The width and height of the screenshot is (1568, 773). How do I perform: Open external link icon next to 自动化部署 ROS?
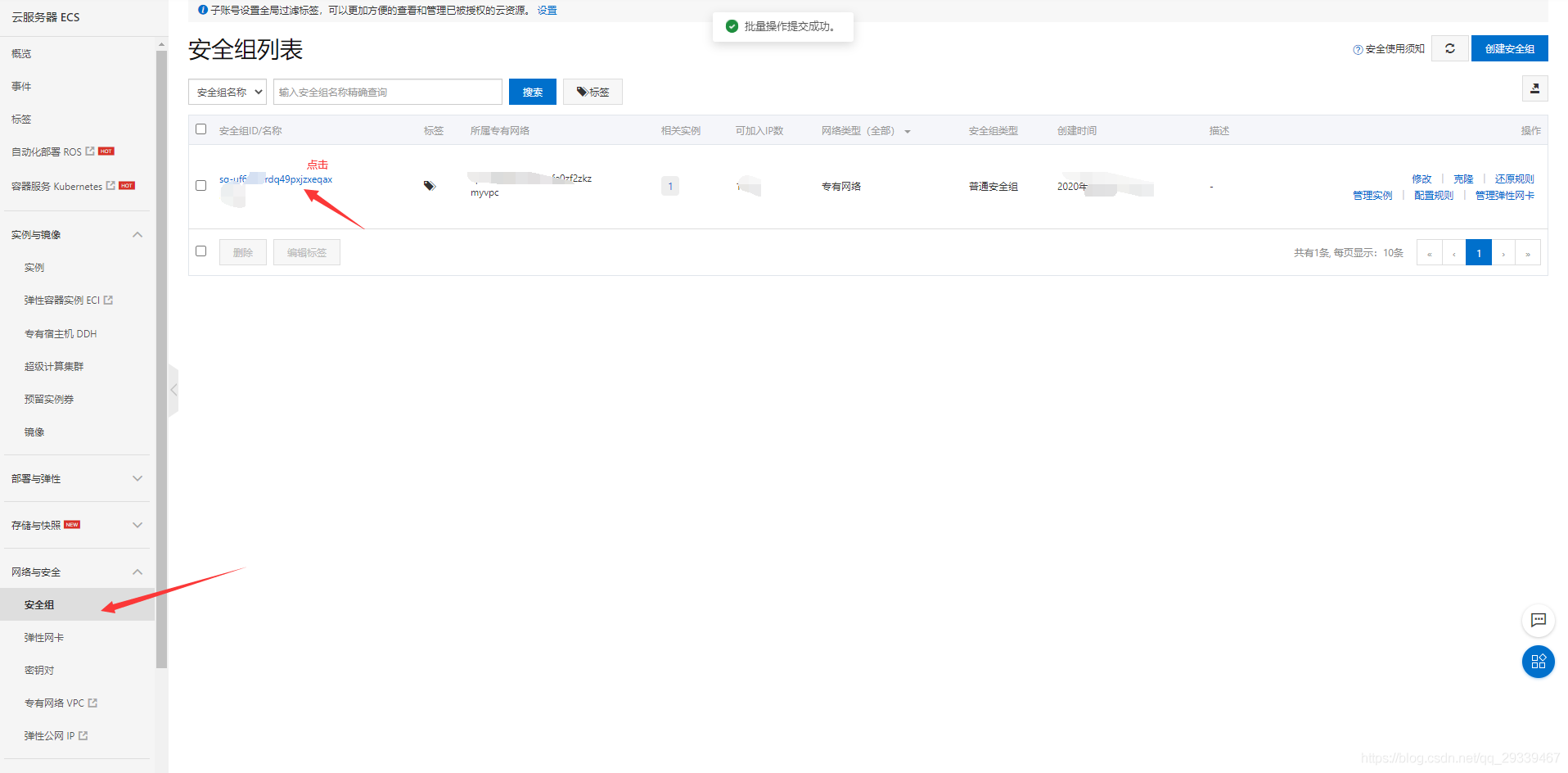coord(90,151)
